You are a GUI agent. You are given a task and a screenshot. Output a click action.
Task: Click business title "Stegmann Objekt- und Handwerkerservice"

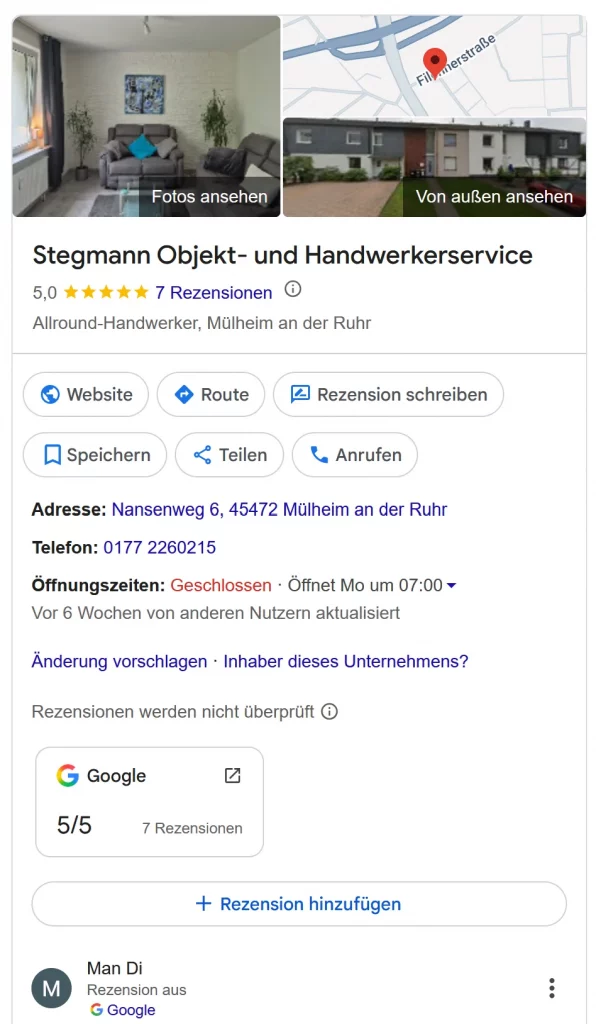tap(283, 255)
